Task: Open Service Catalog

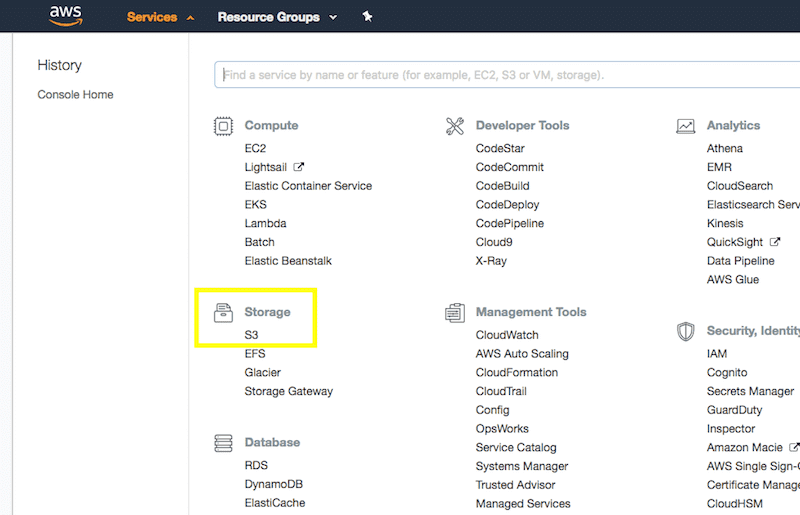Action: click(516, 448)
